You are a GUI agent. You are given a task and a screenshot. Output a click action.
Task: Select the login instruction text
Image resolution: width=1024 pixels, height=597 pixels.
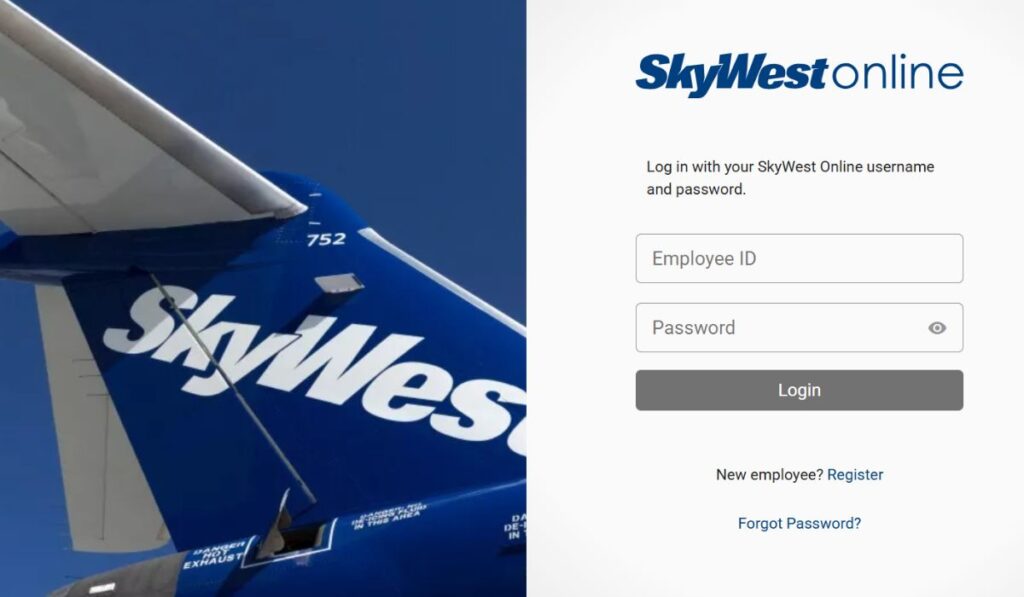tap(790, 178)
